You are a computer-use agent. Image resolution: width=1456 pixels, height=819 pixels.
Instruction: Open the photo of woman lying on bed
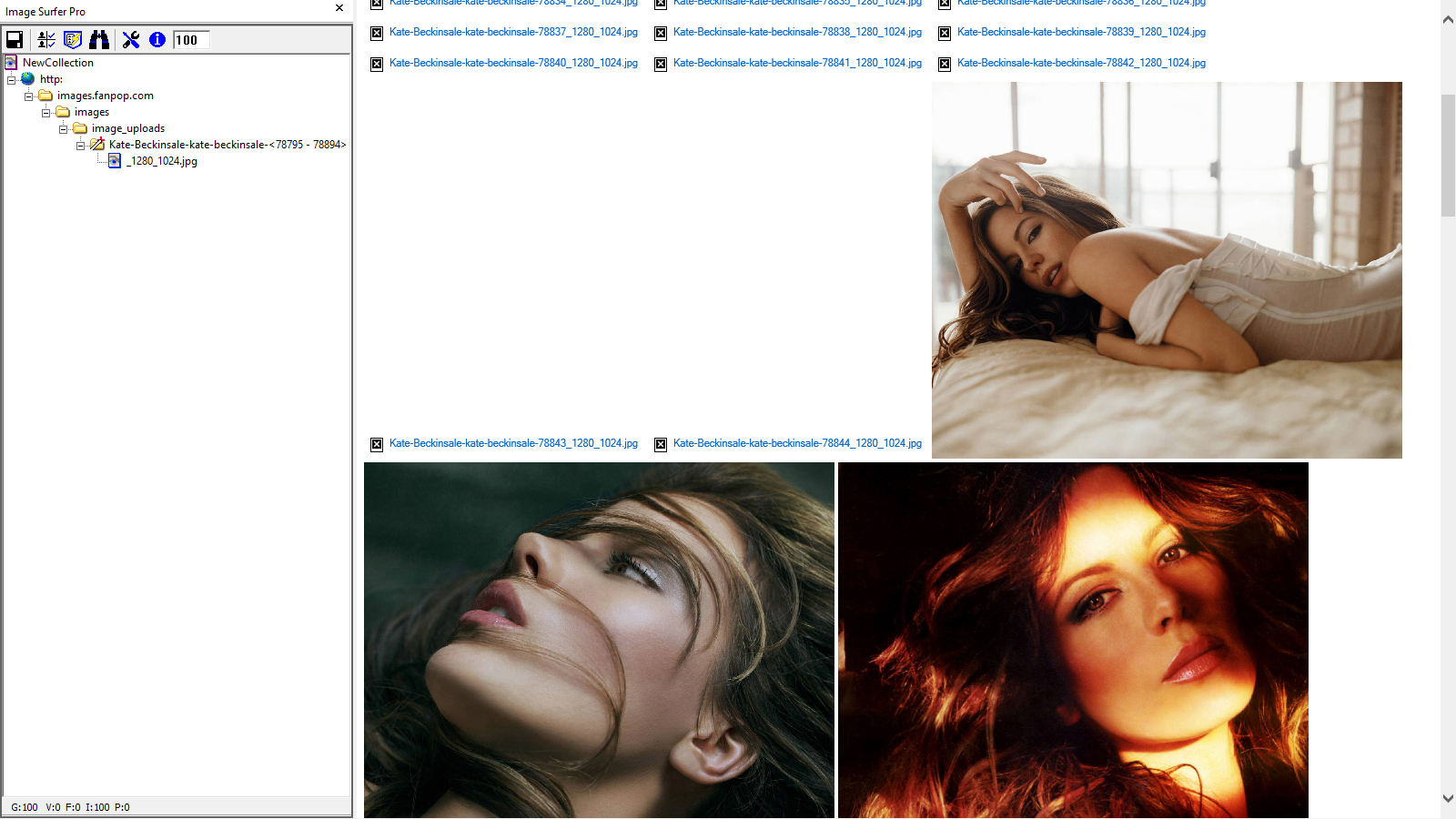click(1167, 270)
